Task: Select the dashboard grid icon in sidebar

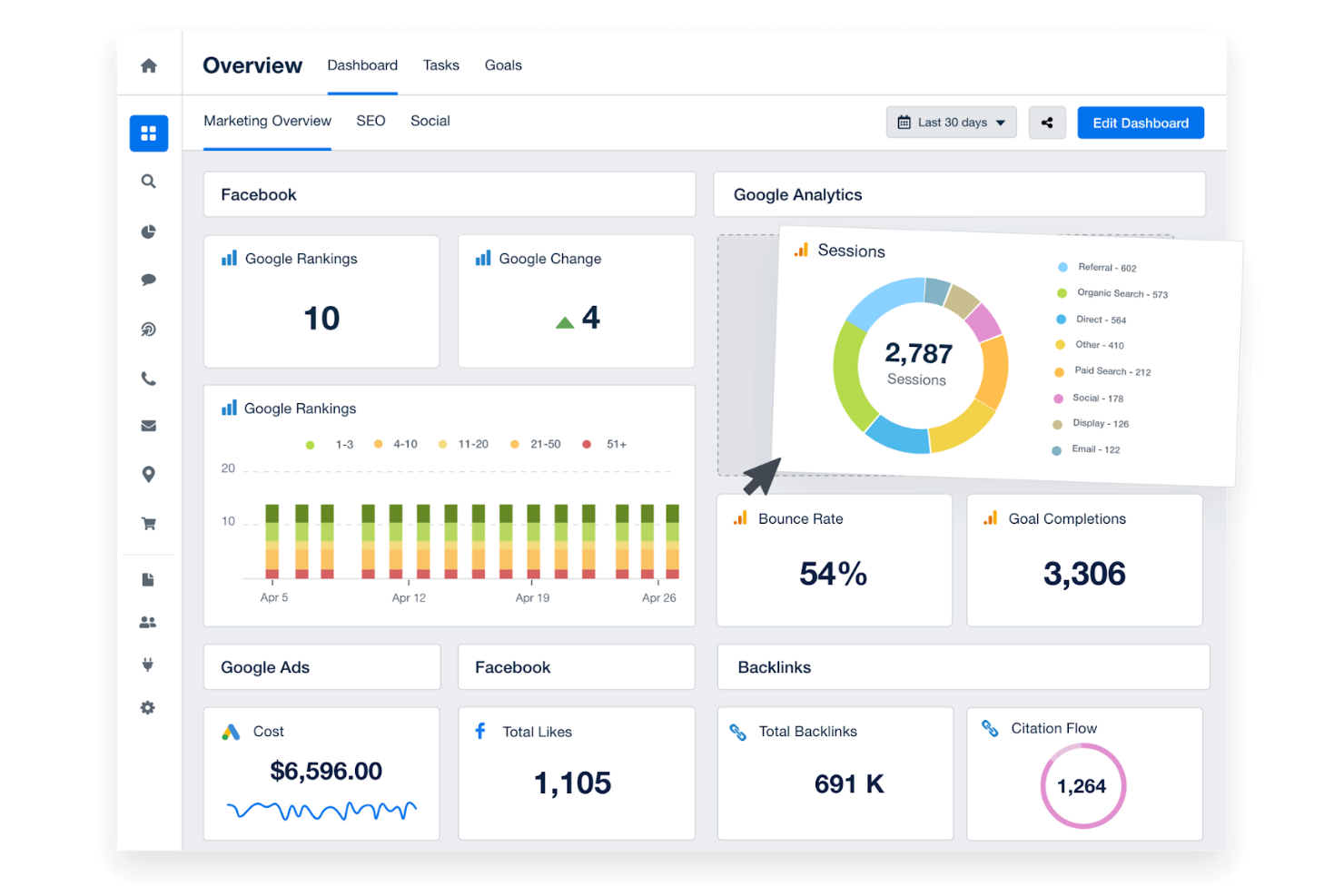Action: pyautogui.click(x=149, y=133)
